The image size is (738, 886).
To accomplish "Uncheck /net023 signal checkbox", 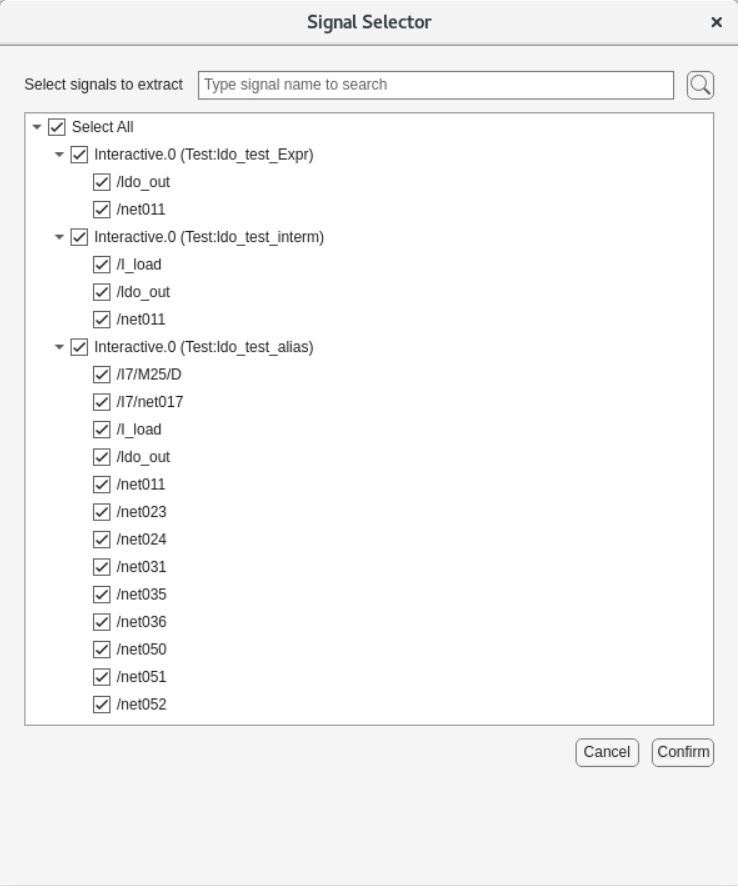I will tap(101, 512).
